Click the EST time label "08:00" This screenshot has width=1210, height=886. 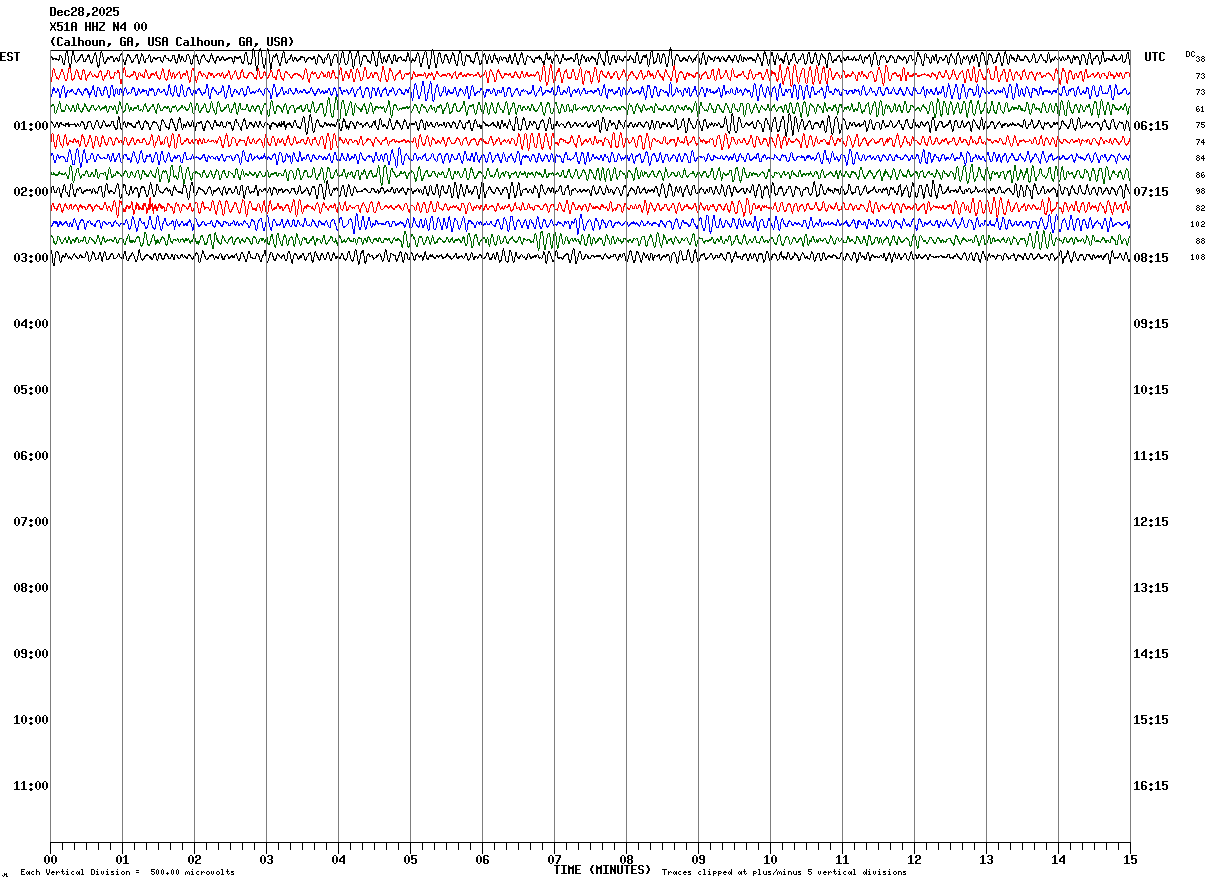(31, 588)
